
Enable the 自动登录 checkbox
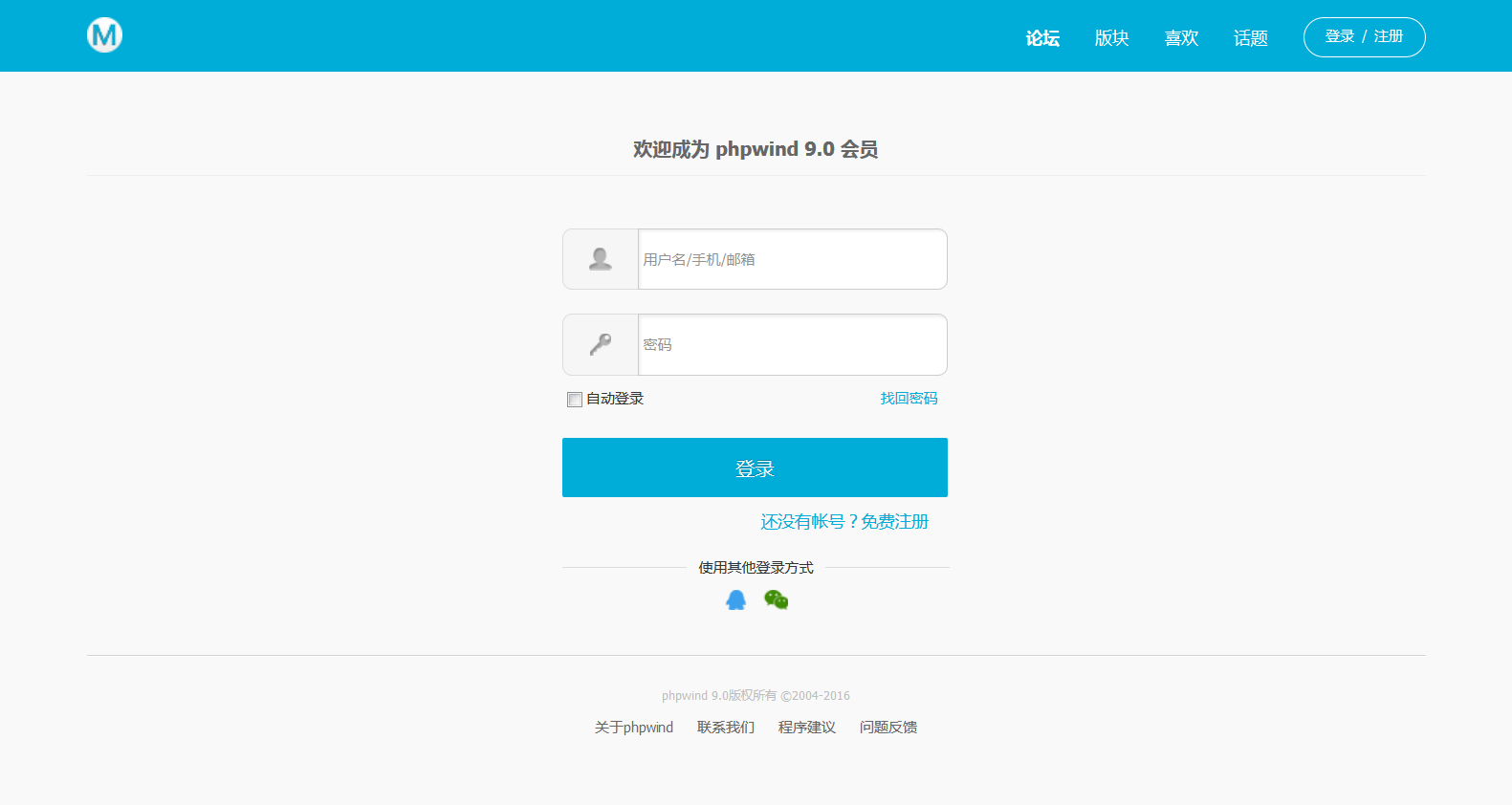pyautogui.click(x=575, y=400)
